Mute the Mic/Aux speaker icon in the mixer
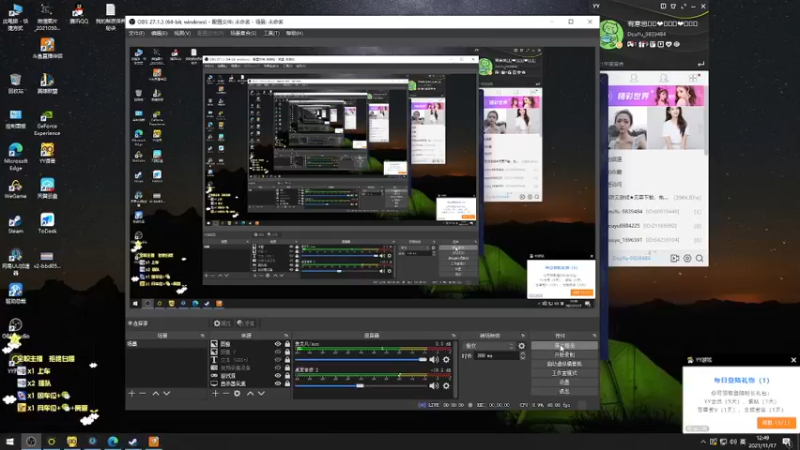Screen dimensions: 800x450 point(434,360)
